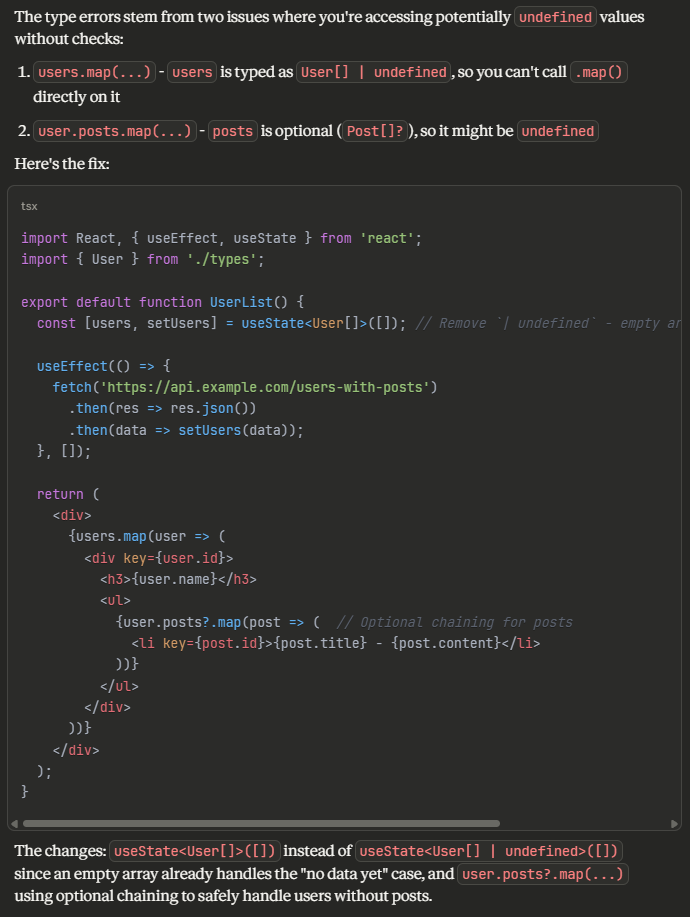Click the code block's right scroll arrow
The height and width of the screenshot is (917, 690).
tap(676, 824)
